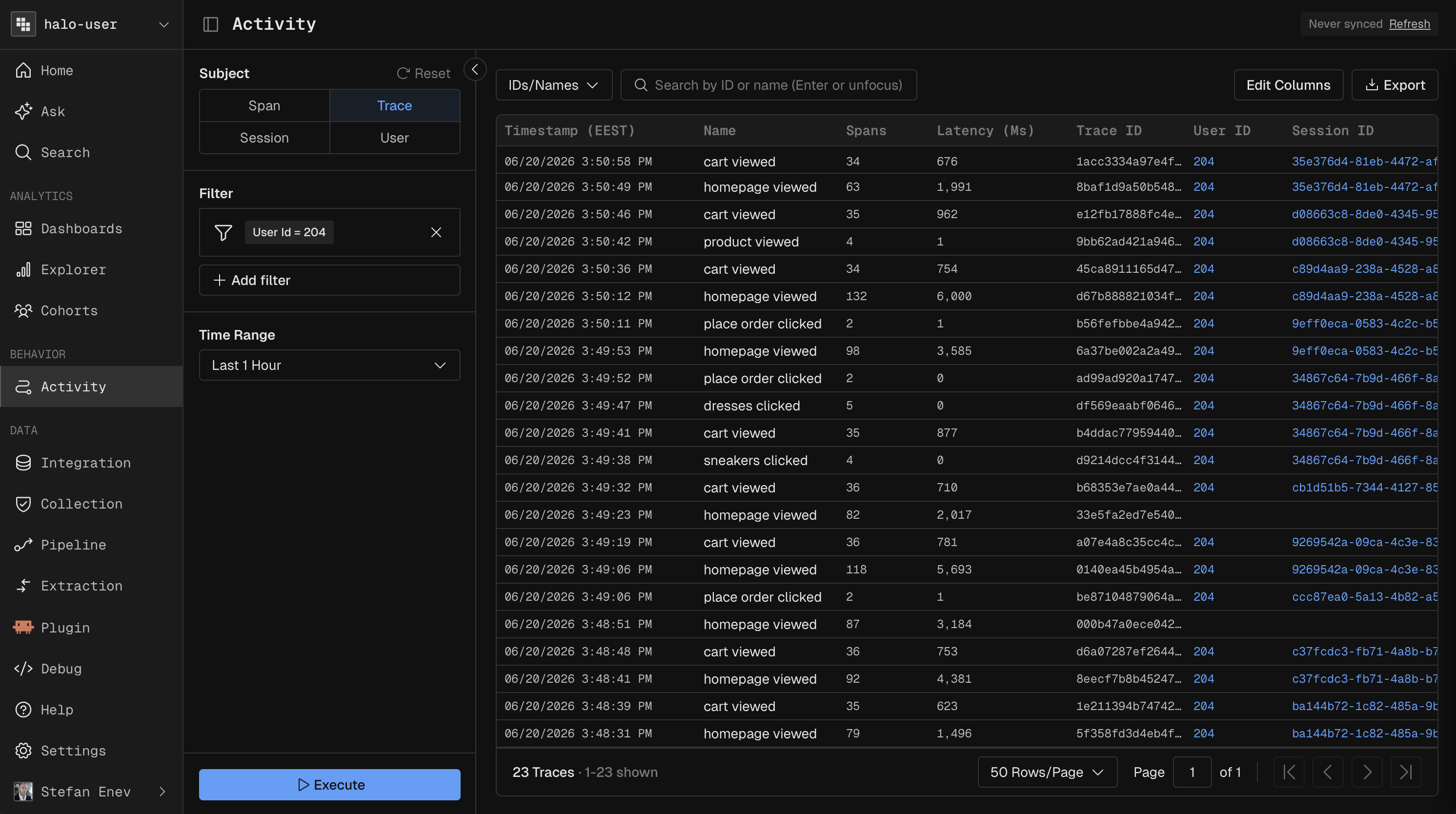The width and height of the screenshot is (1456, 814).
Task: Click Add filter
Action: click(x=329, y=281)
